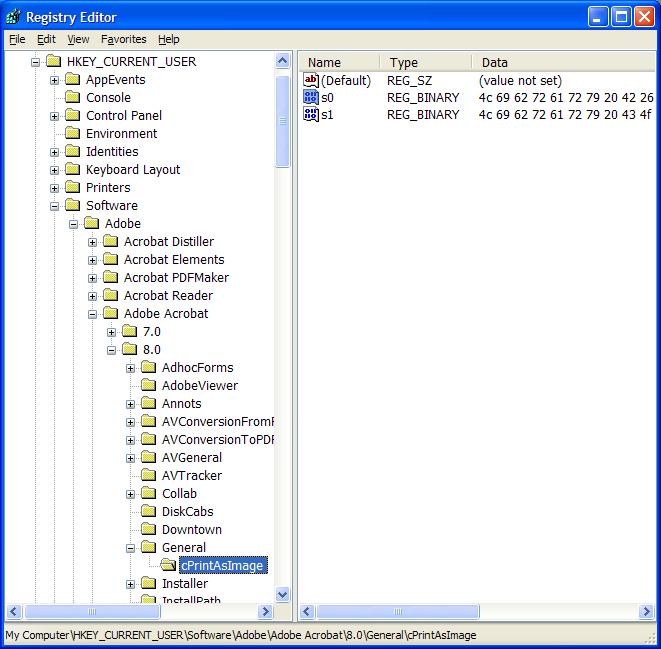Open the Favorites menu
The height and width of the screenshot is (649, 661).
123,39
